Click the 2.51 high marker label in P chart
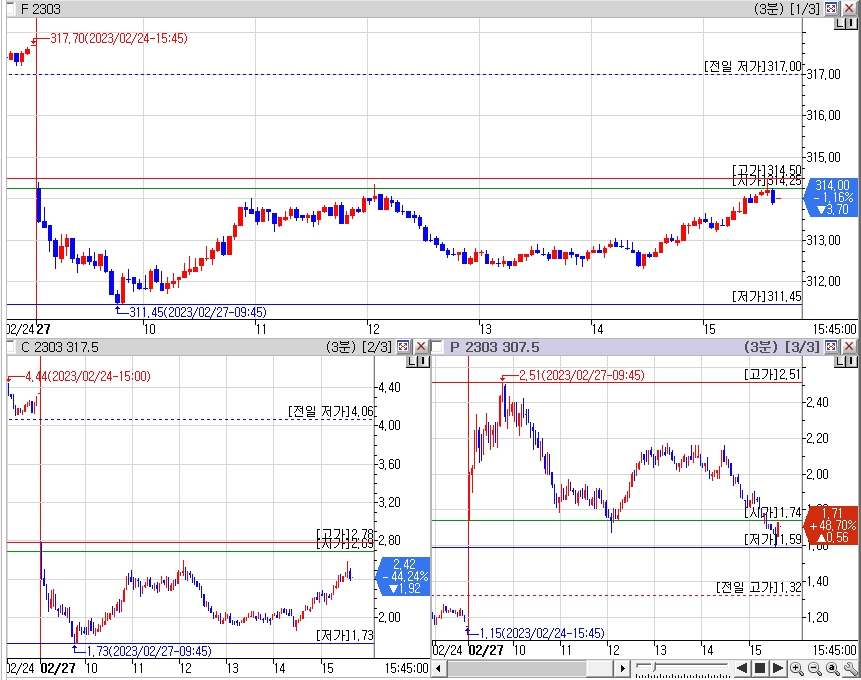Image resolution: width=861 pixels, height=680 pixels. (x=582, y=375)
